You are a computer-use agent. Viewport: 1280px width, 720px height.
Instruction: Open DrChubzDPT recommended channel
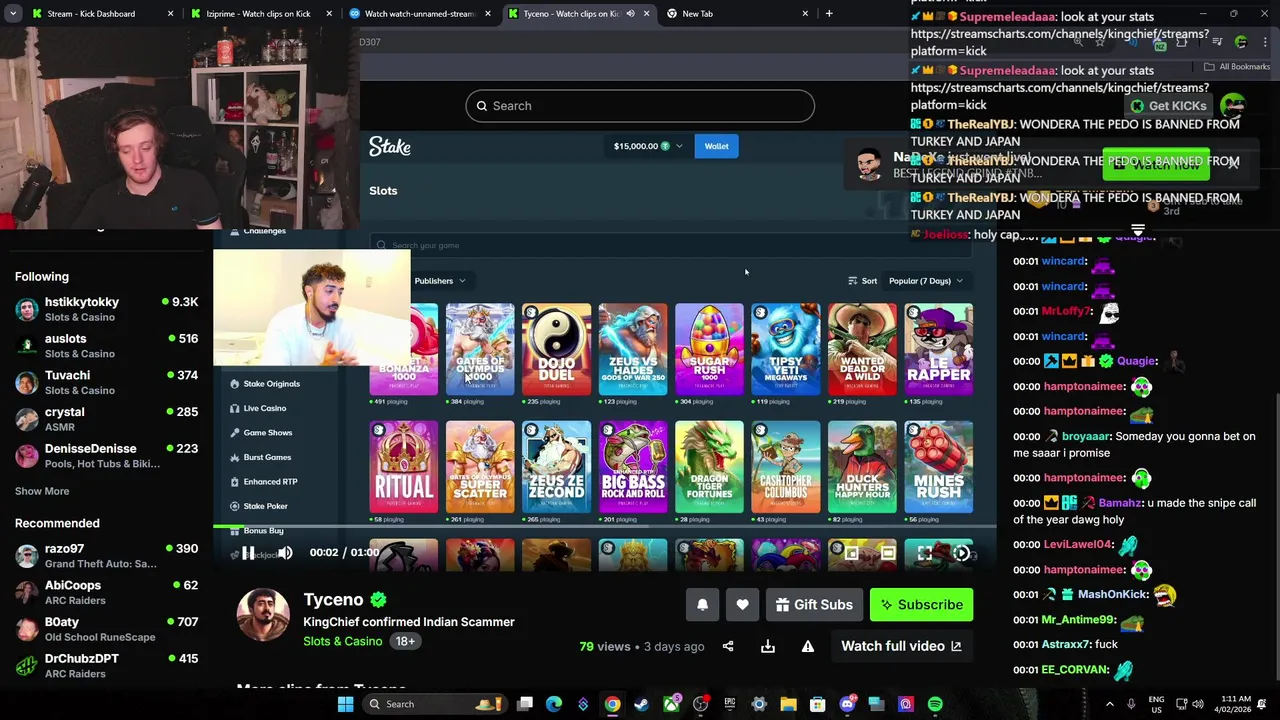click(x=106, y=666)
